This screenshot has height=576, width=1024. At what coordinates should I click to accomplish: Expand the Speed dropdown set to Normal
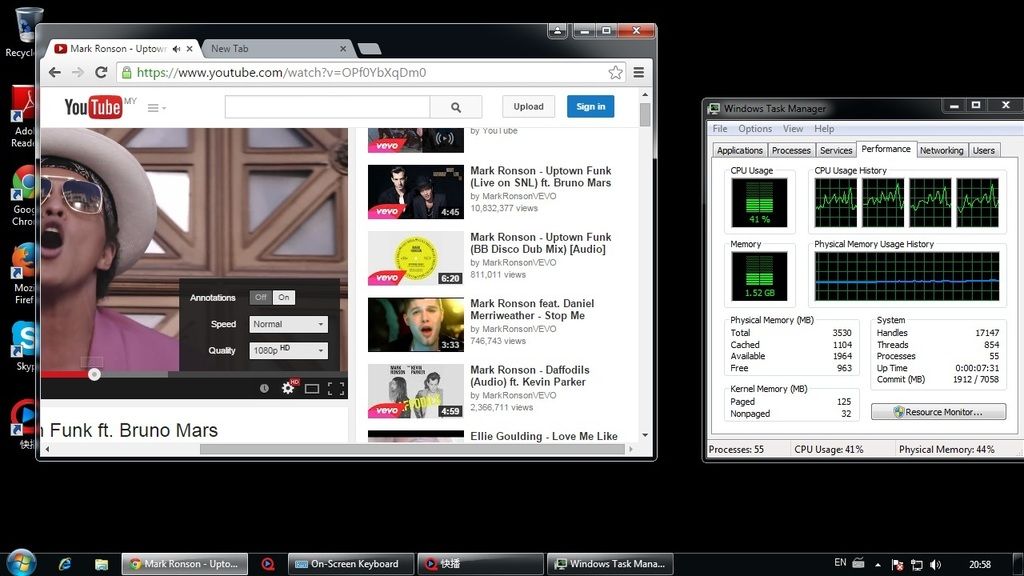point(288,324)
